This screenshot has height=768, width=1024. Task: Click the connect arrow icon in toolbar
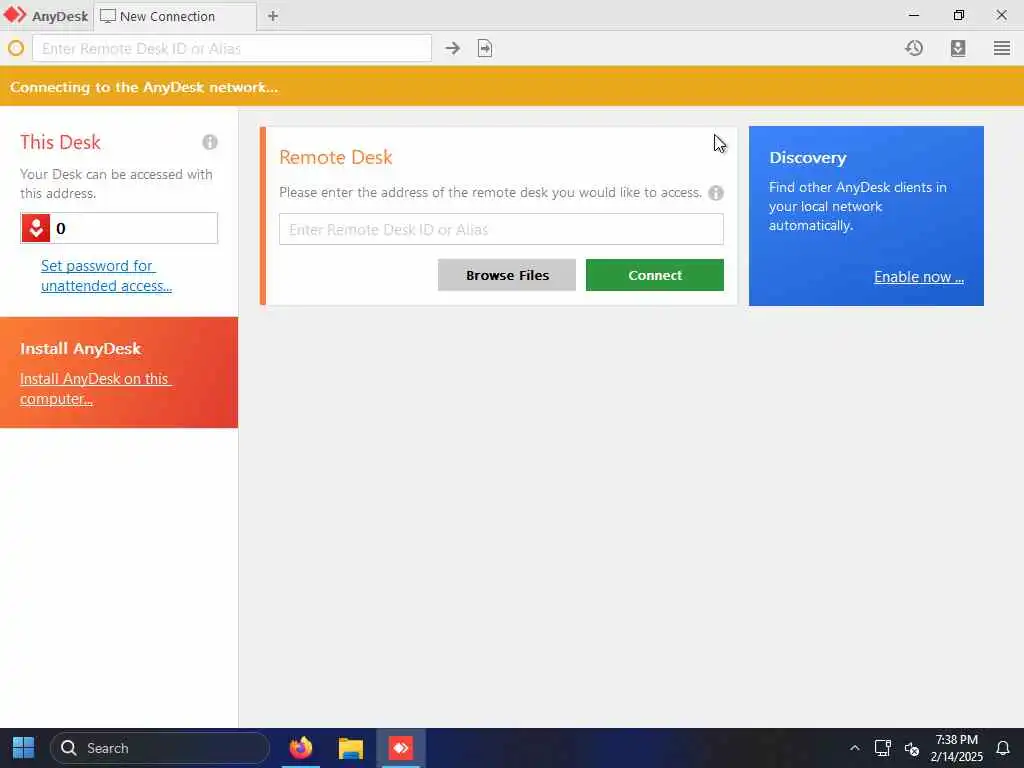(x=453, y=48)
